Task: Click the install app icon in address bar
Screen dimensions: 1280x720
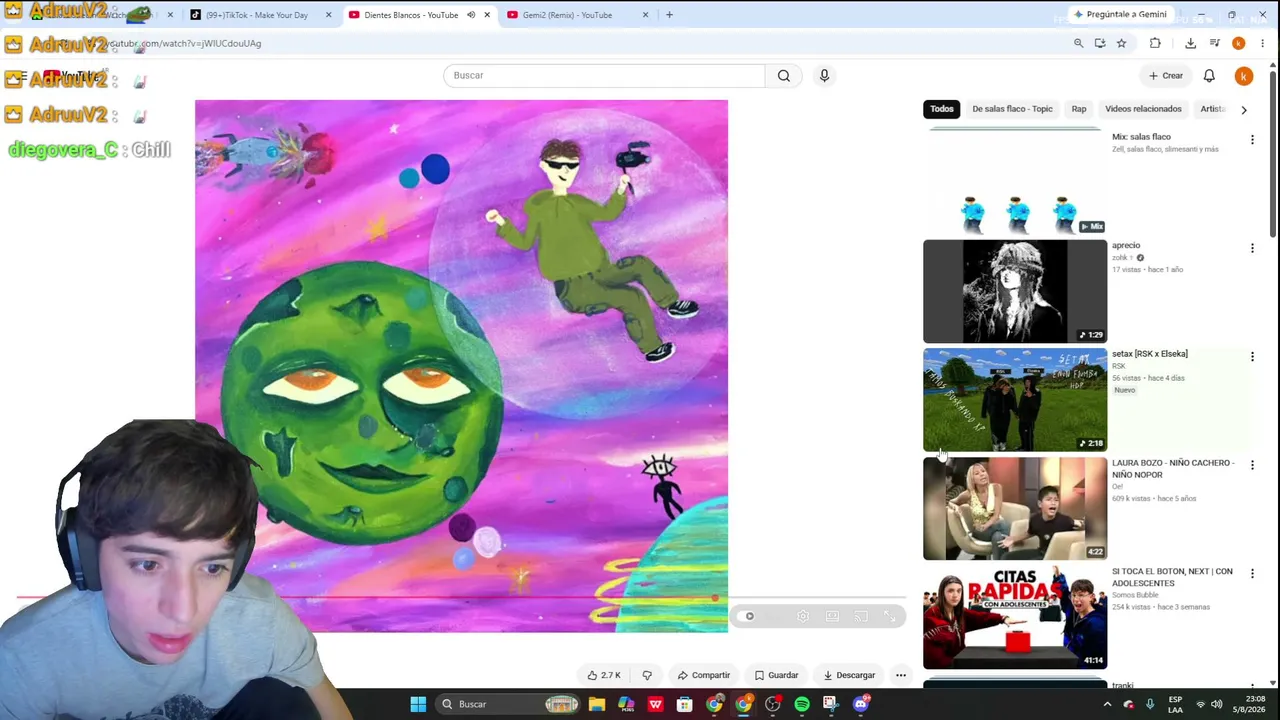Action: tap(1100, 43)
